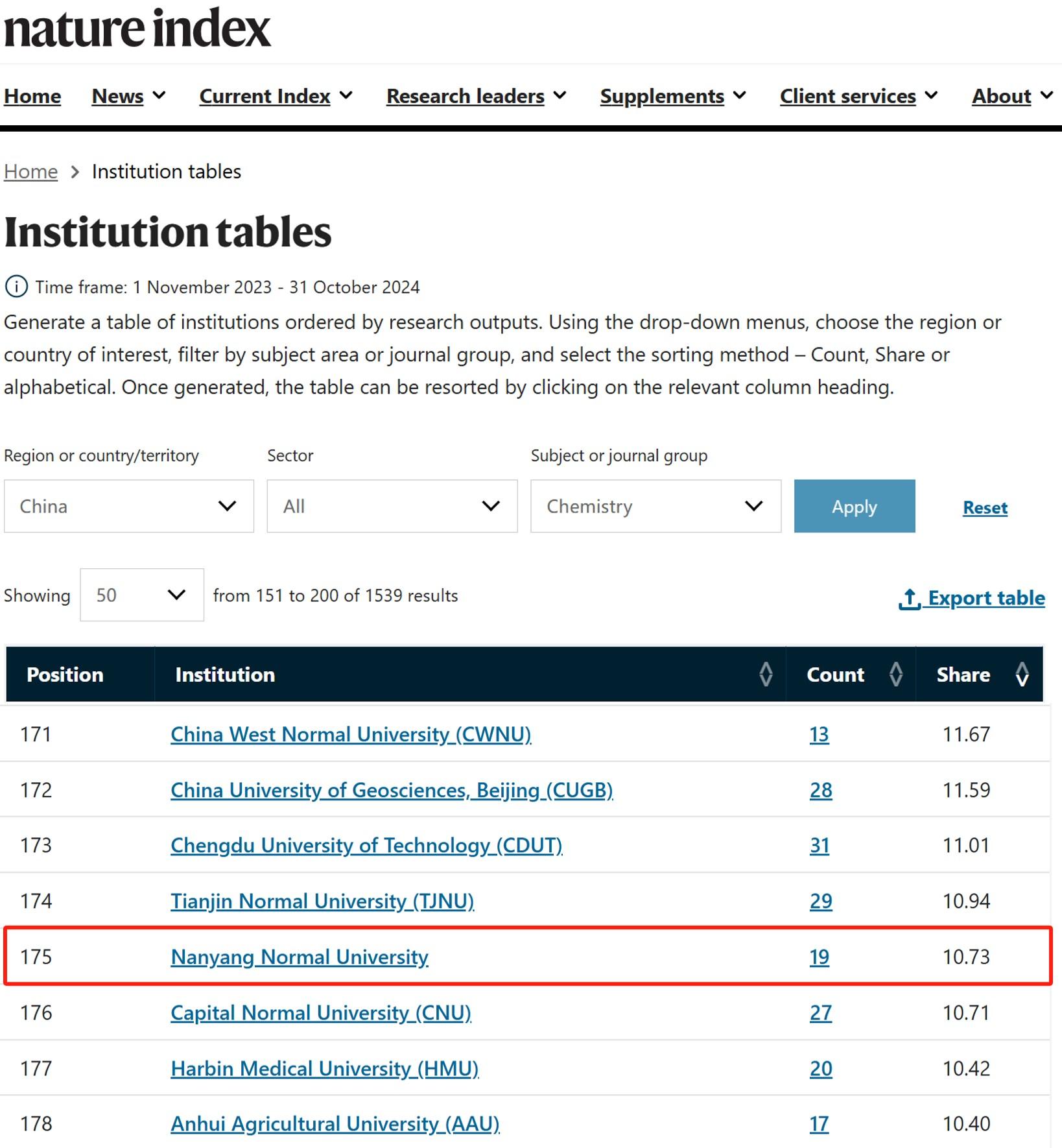1062x1148 pixels.
Task: Click count 29 for TJNU
Action: 821,901
